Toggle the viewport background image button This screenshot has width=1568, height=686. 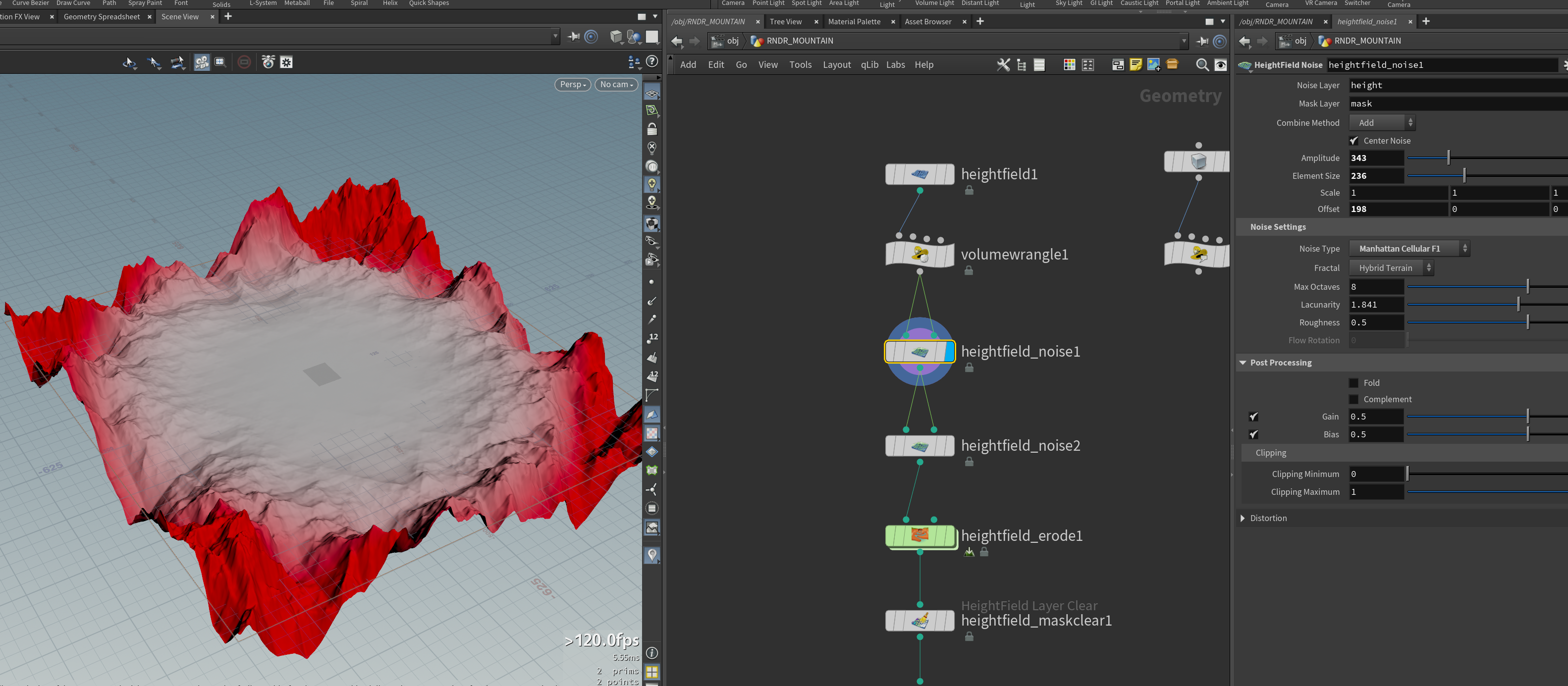point(652,527)
